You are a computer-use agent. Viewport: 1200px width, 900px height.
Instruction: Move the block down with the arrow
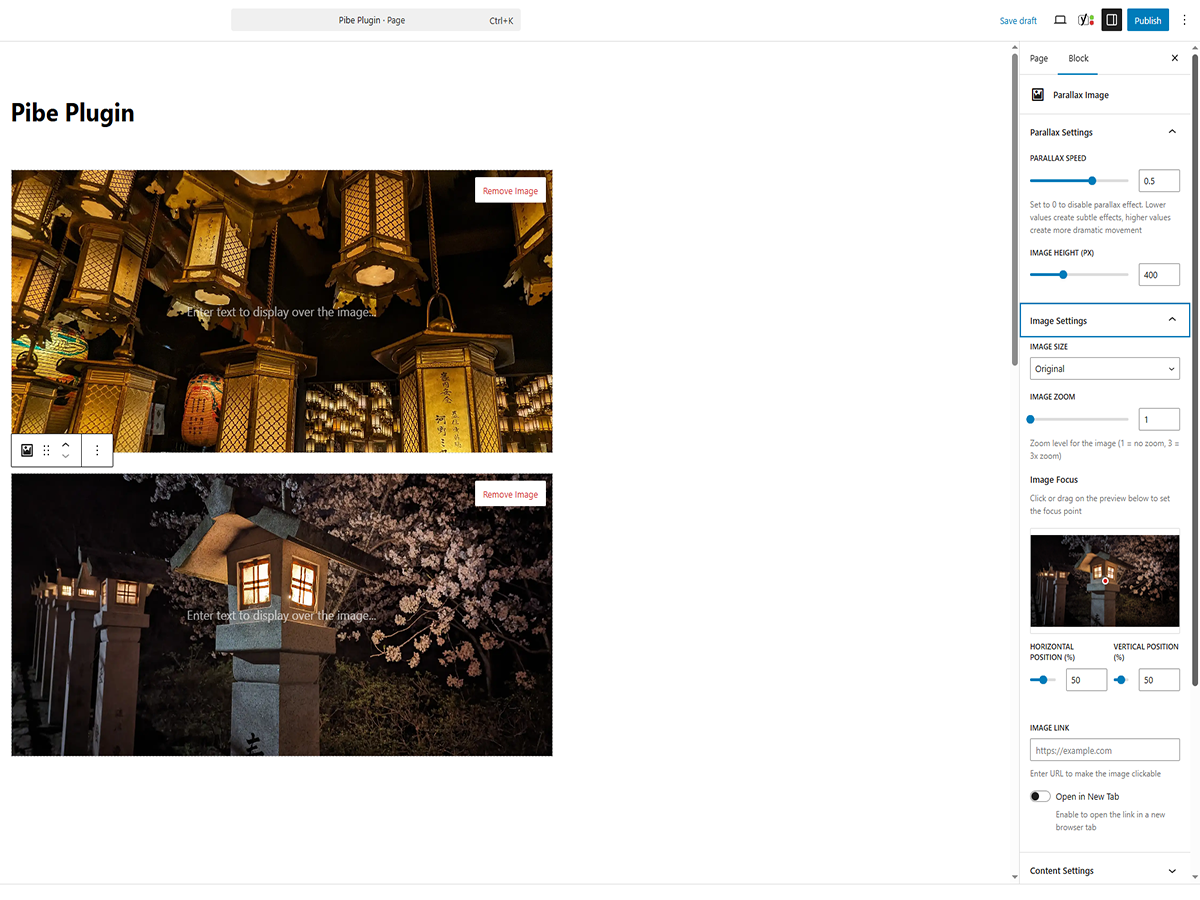(x=65, y=457)
